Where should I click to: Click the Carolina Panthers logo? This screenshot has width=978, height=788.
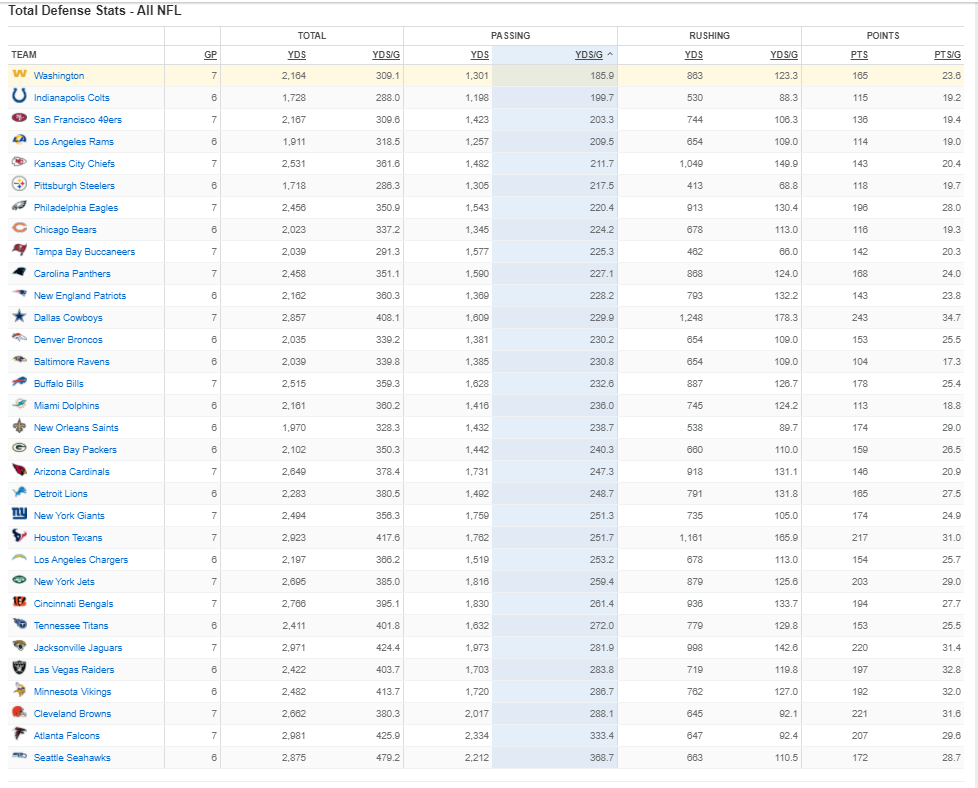[19, 272]
